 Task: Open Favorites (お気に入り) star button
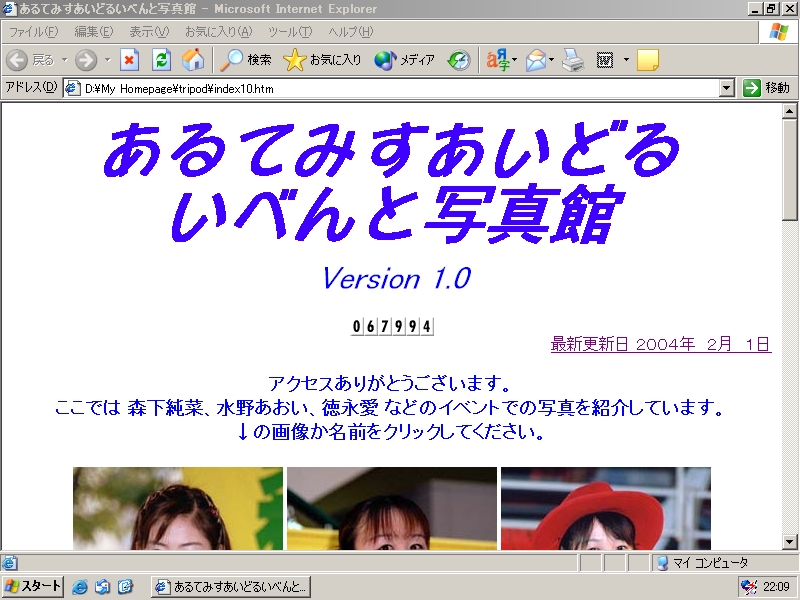[322, 60]
